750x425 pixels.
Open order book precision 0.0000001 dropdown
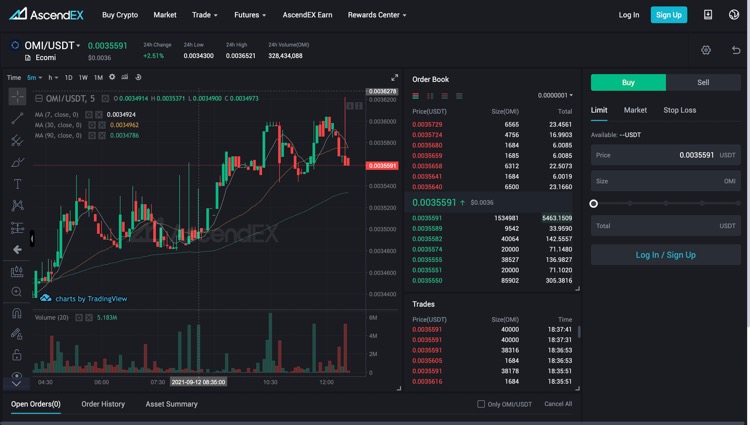555,95
